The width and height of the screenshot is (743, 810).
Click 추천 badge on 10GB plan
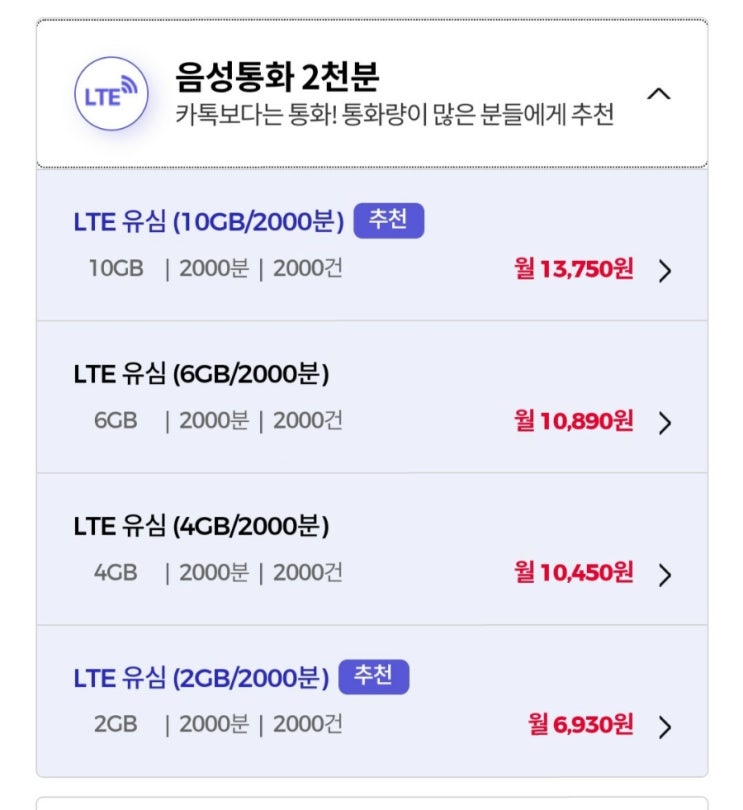[389, 220]
